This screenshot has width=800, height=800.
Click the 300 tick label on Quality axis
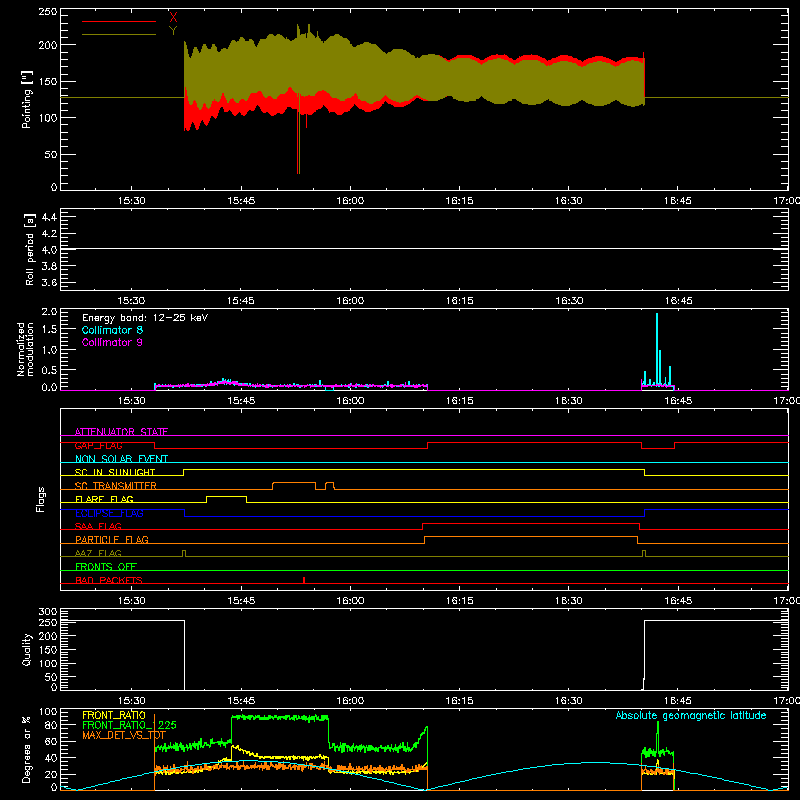[x=47, y=612]
